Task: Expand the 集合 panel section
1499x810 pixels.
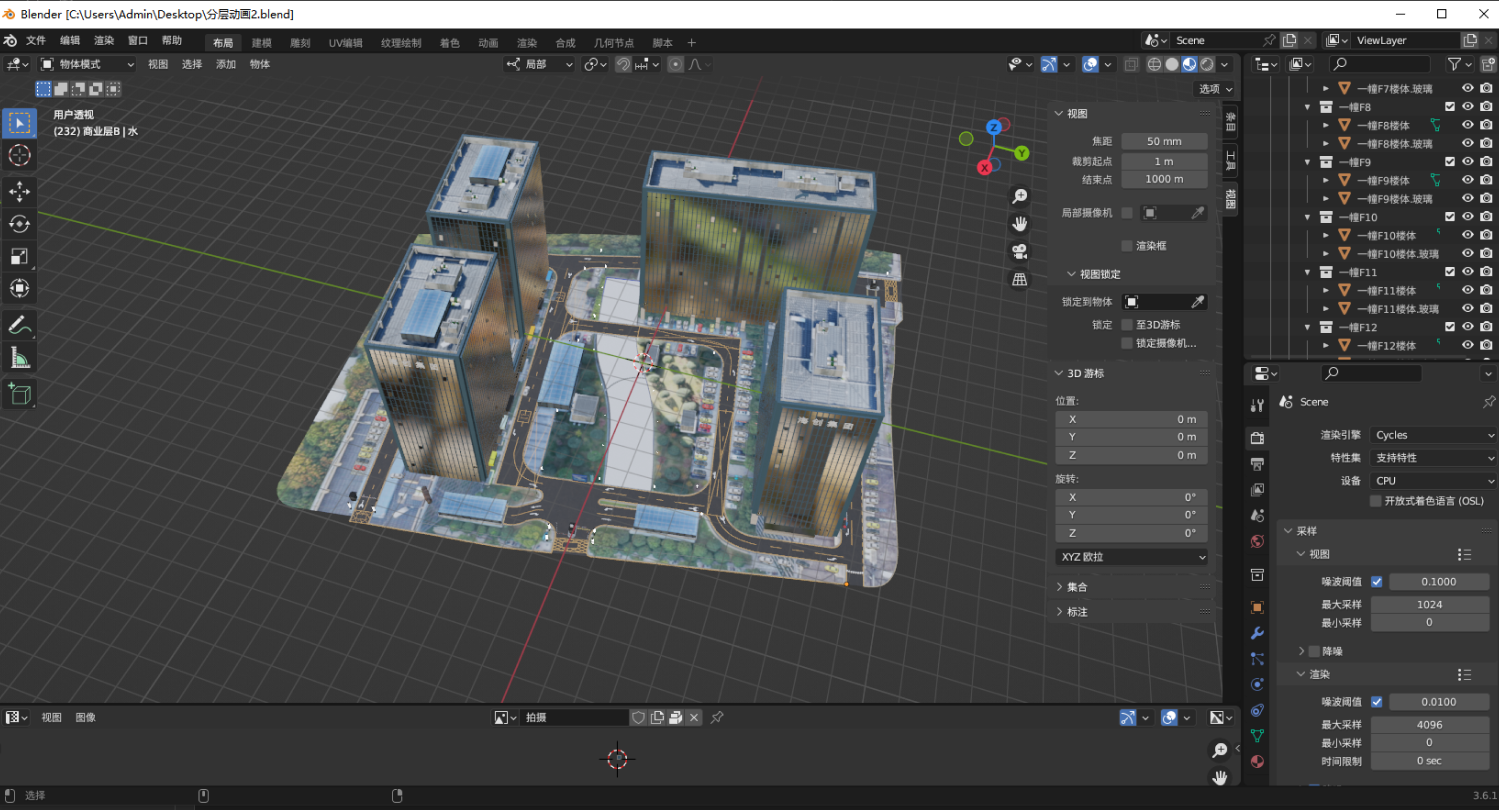Action: (x=1077, y=587)
